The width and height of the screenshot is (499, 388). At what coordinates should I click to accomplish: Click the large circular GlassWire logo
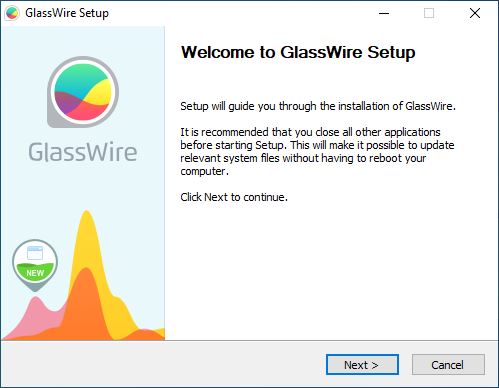[x=83, y=92]
